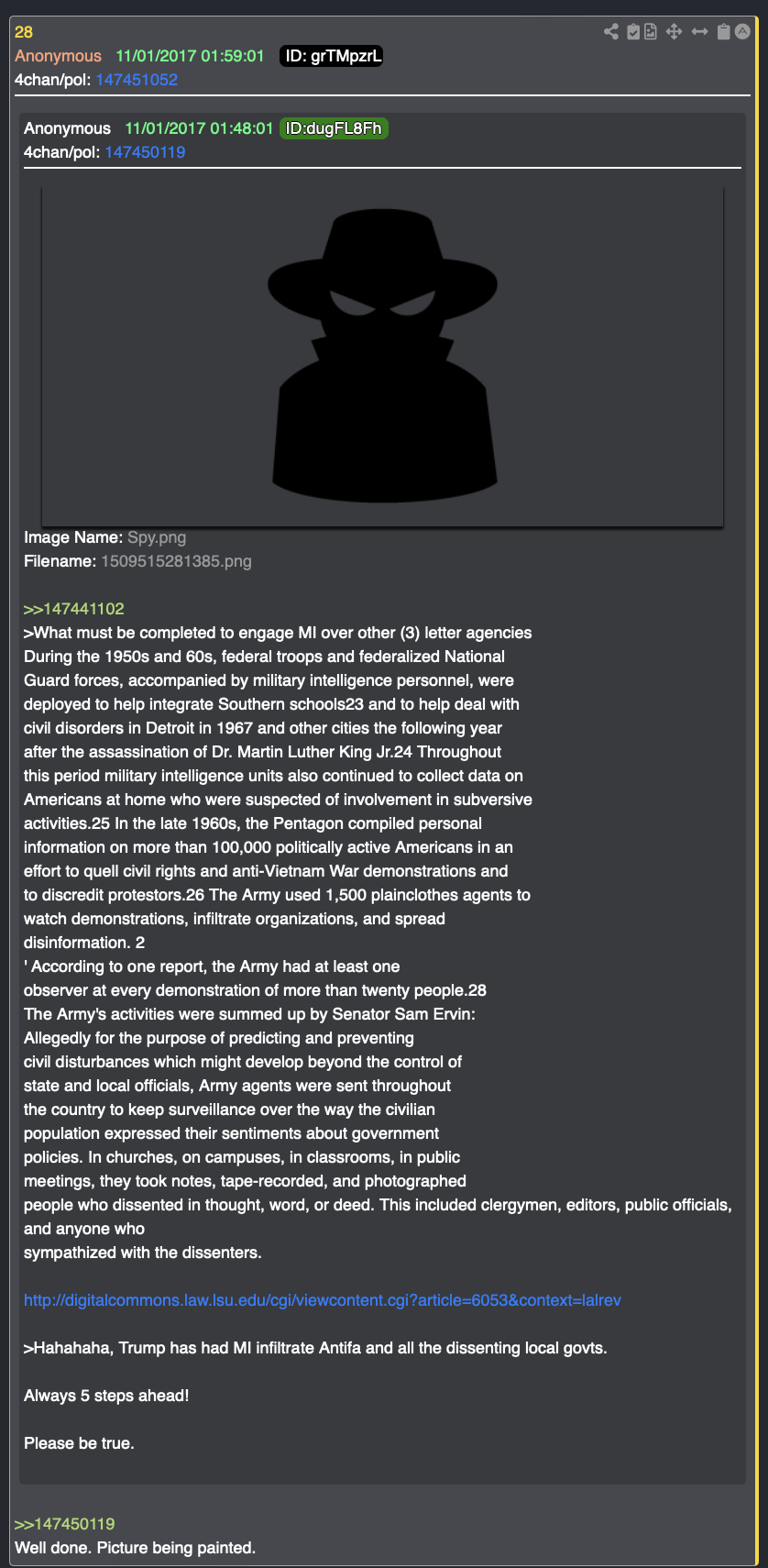Click the green ID:dugFL8Fh badge
The width and height of the screenshot is (768, 1568).
334,128
